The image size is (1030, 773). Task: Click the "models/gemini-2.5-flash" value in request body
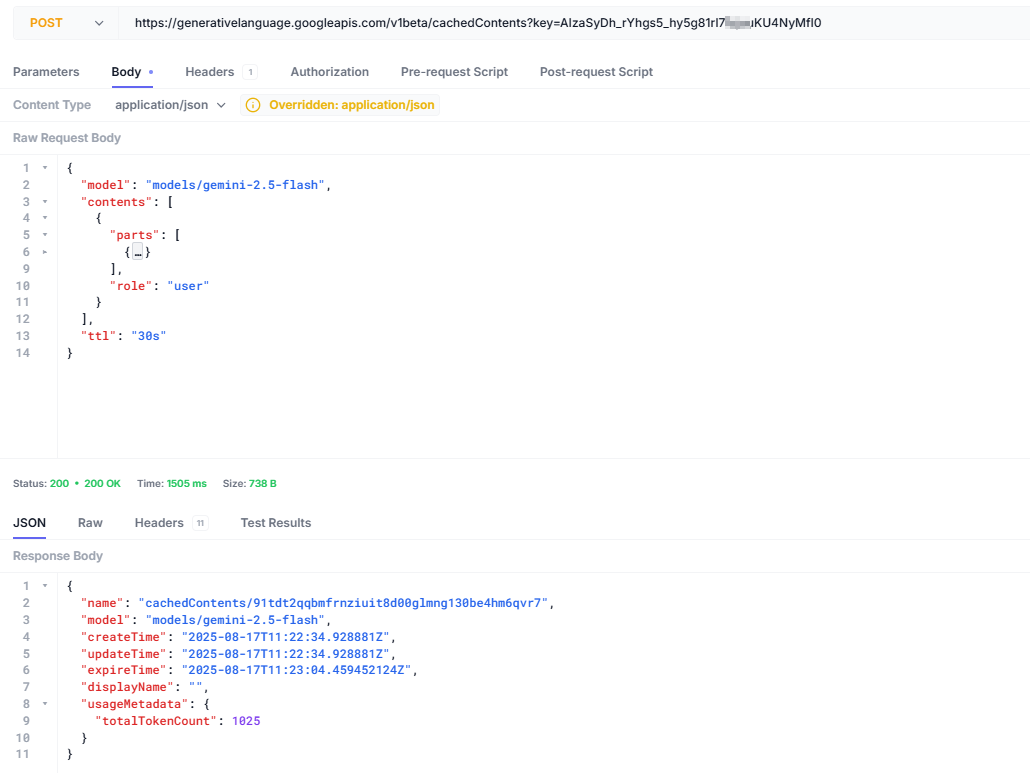235,185
